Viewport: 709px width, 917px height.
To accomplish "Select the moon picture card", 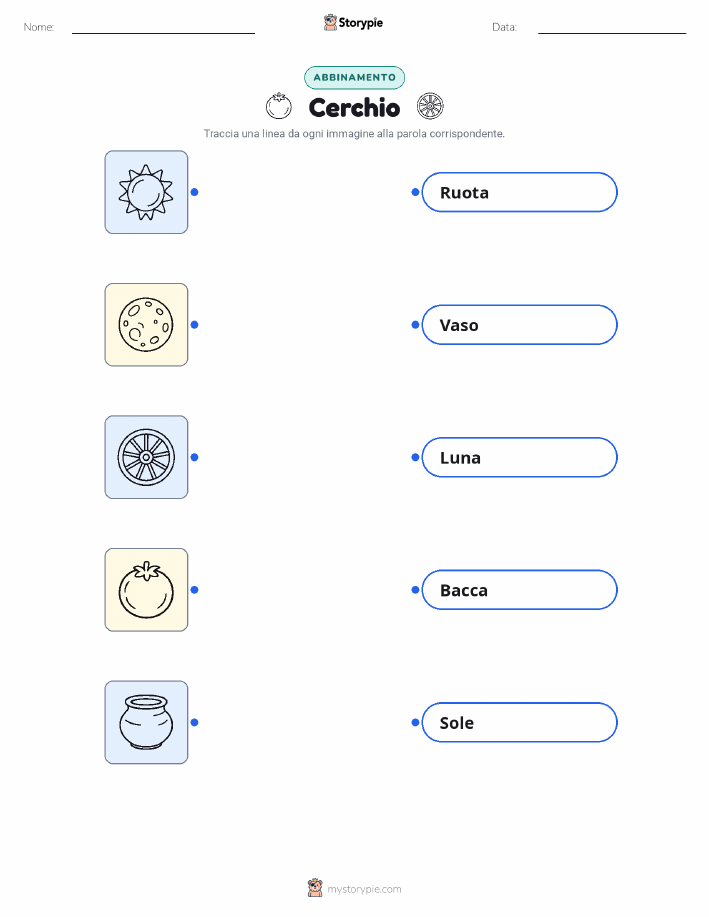I will 146,325.
